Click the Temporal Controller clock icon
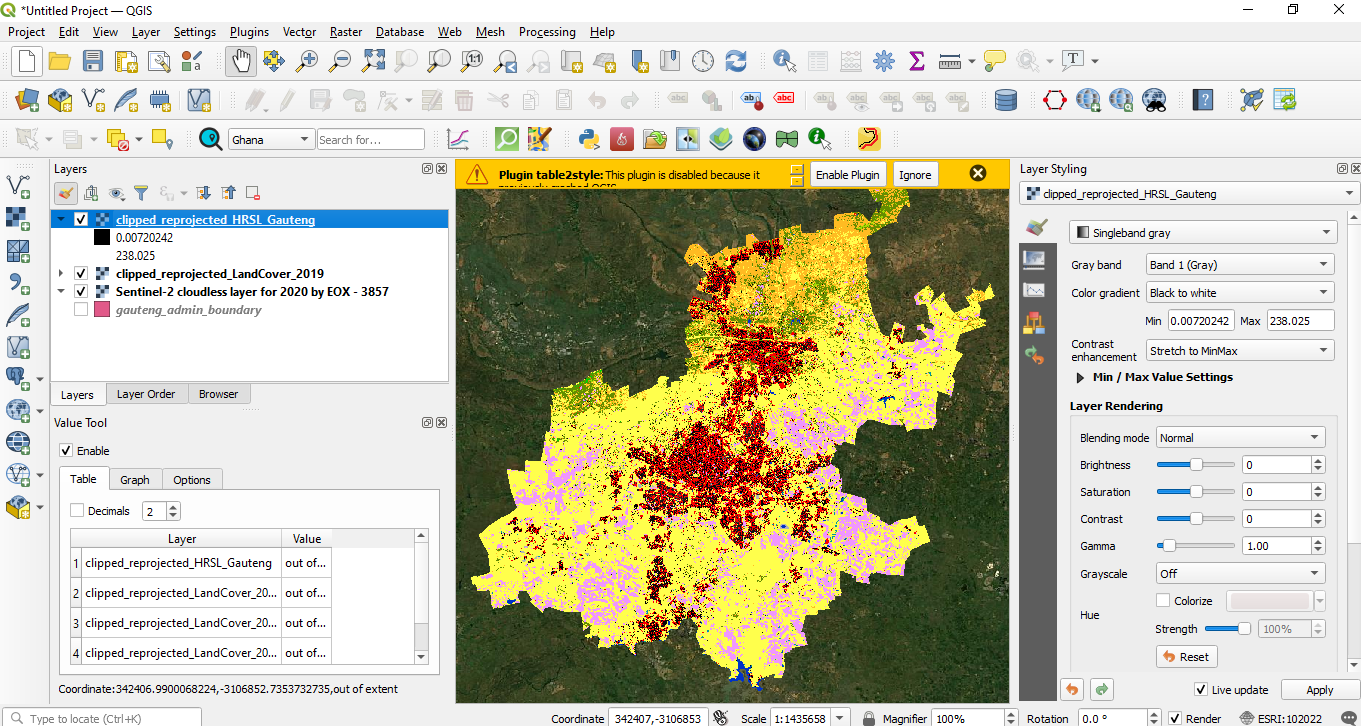Image resolution: width=1361 pixels, height=726 pixels. 703,62
